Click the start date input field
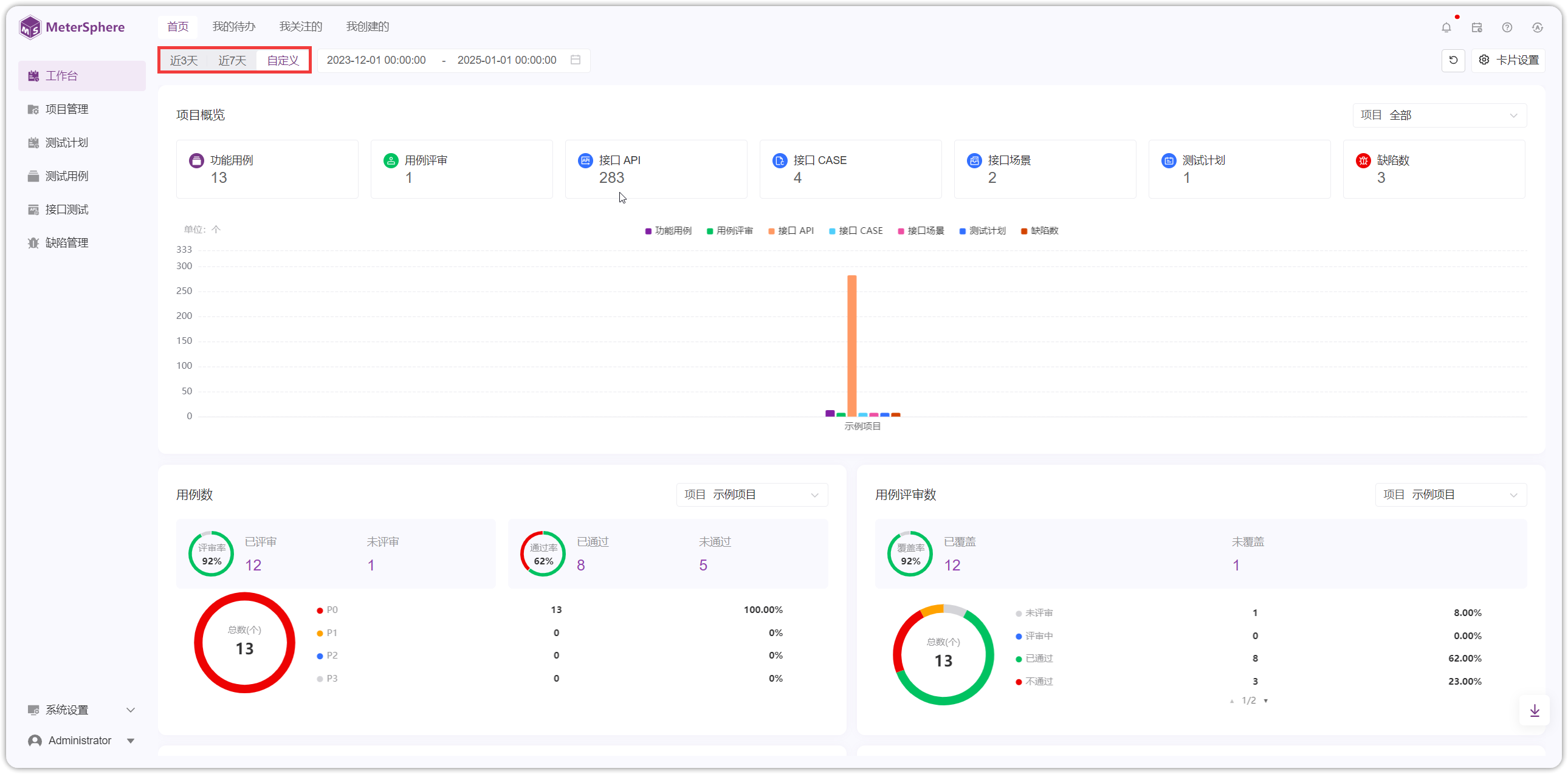This screenshot has width=1568, height=774. 376,60
